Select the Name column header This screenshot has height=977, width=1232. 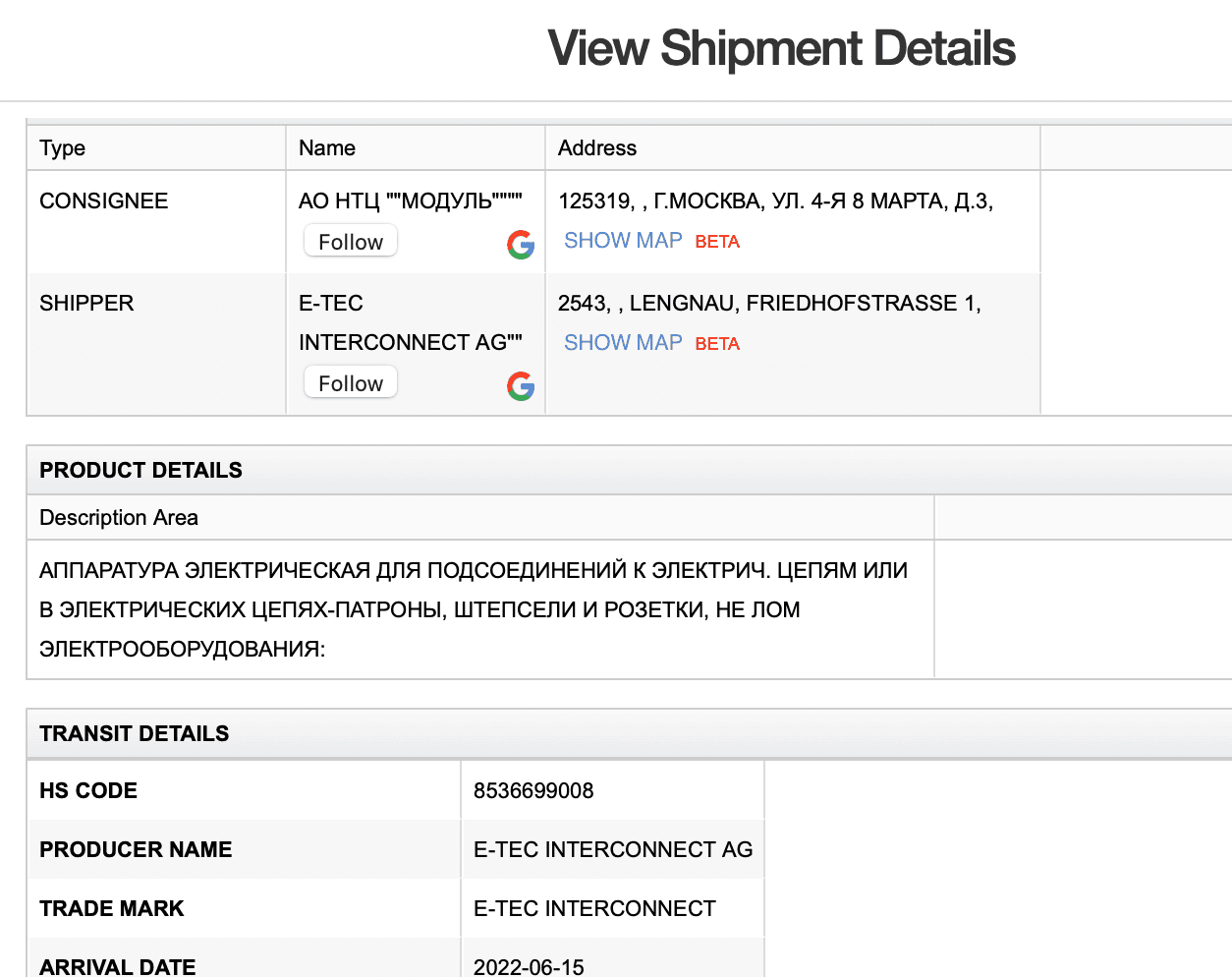327,148
